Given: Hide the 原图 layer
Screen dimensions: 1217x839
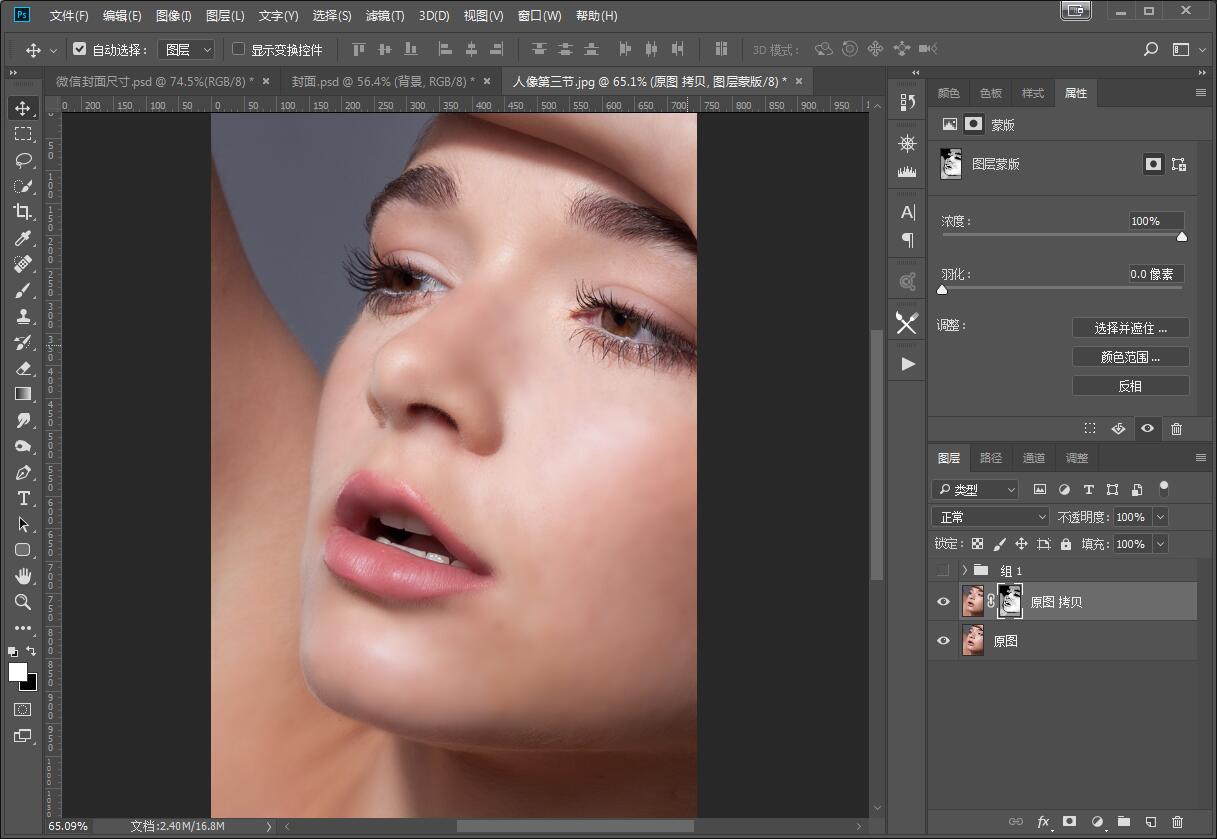Looking at the screenshot, I should 943,641.
